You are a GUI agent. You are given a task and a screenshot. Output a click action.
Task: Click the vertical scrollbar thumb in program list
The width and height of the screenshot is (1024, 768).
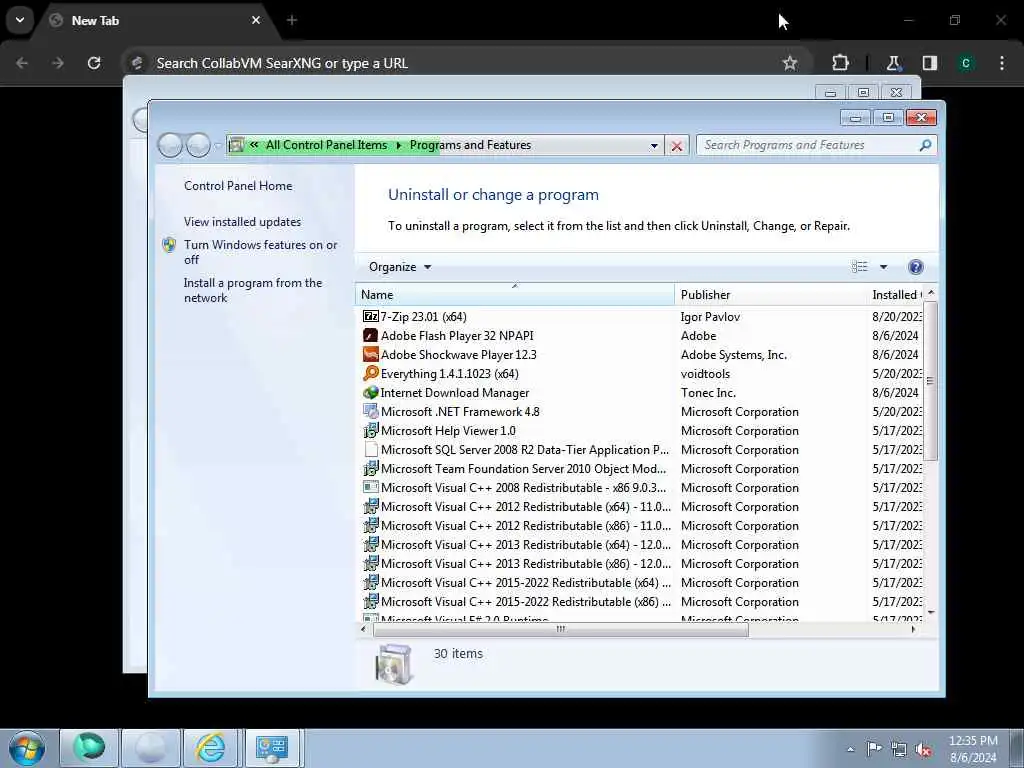coord(930,381)
